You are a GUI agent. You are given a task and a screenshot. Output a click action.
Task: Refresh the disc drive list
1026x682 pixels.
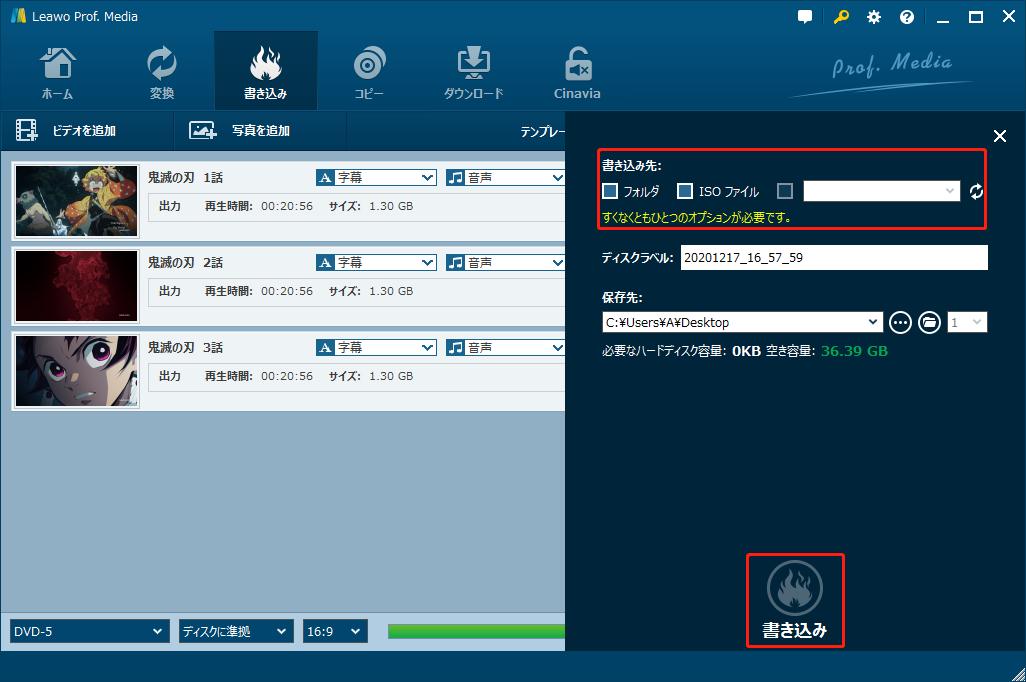click(x=976, y=191)
